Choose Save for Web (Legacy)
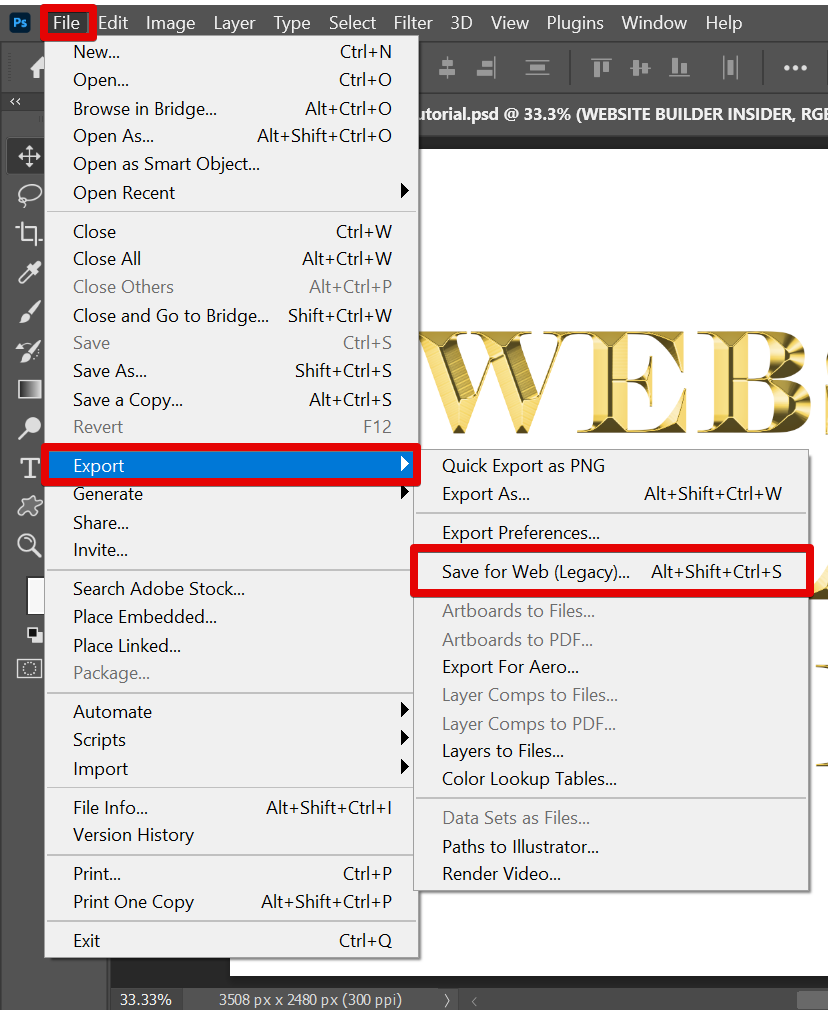 tap(611, 571)
